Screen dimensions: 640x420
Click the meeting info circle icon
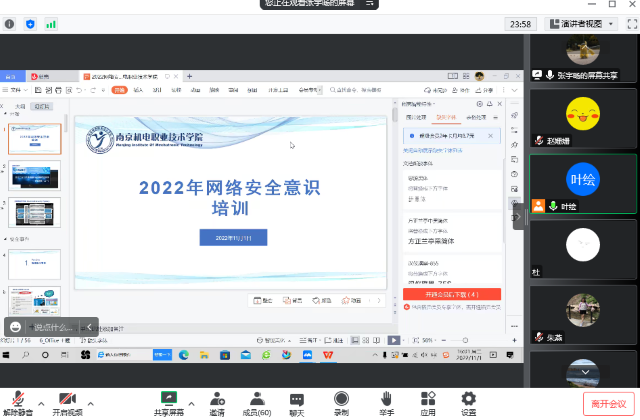(x=10, y=23)
